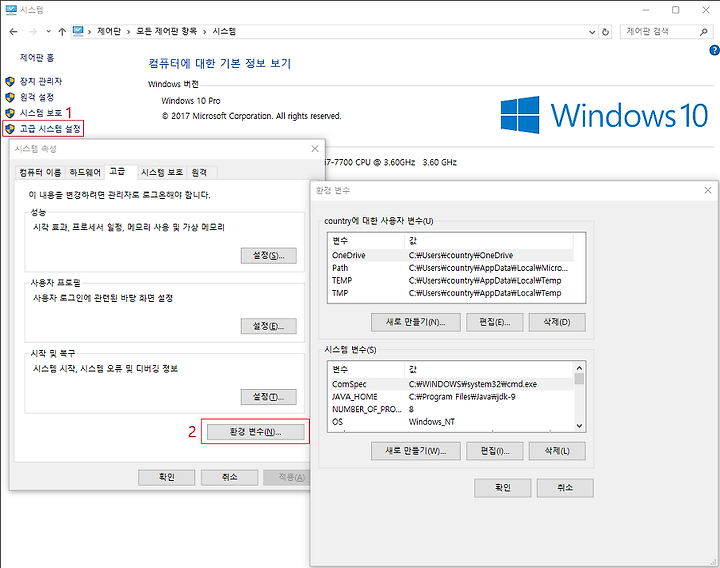Select 모든 제어판 항목 breadcrumb
Viewport: 720px width, 568px height.
point(166,31)
